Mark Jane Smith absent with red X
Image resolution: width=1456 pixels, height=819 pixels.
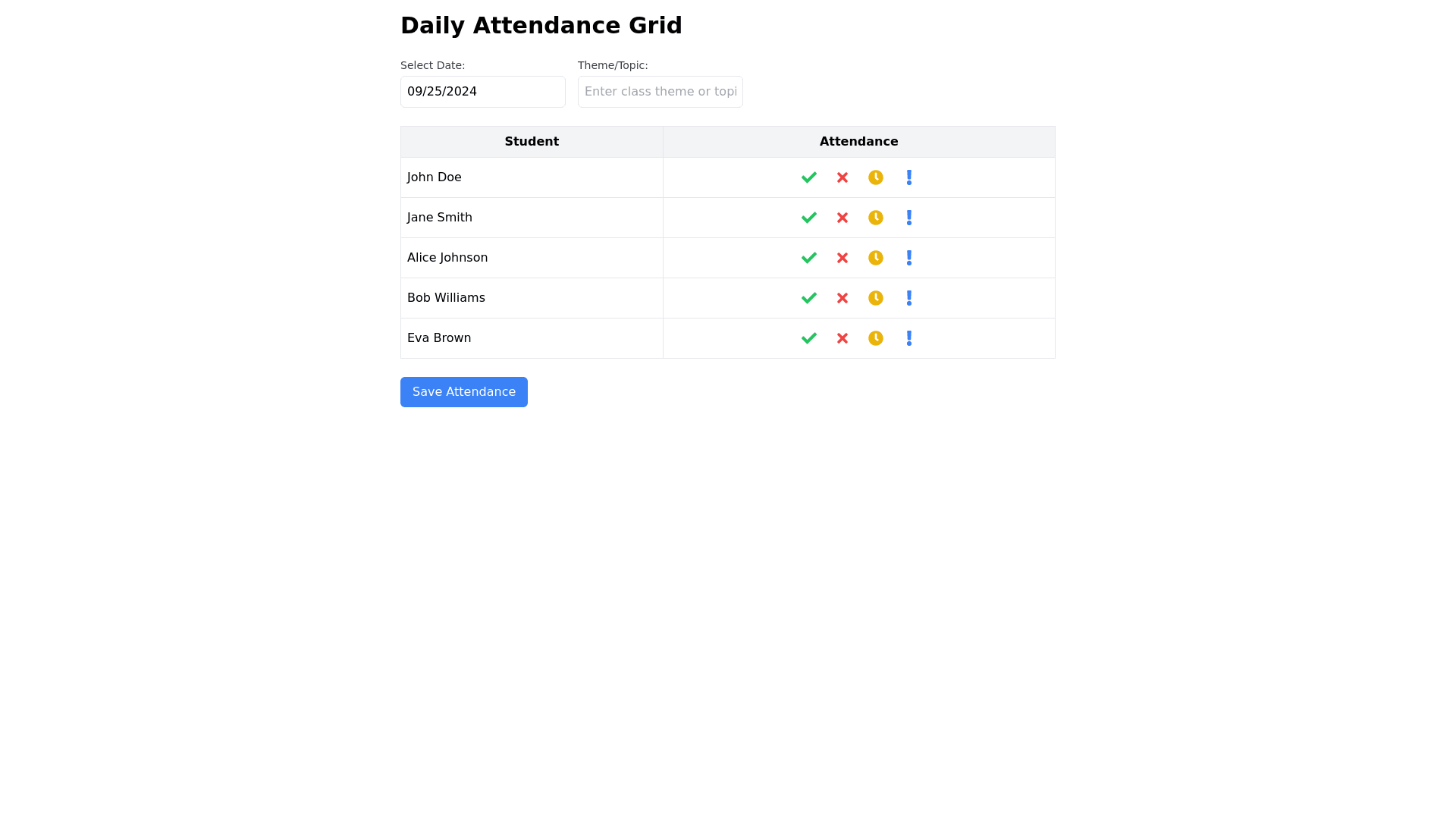coord(843,218)
